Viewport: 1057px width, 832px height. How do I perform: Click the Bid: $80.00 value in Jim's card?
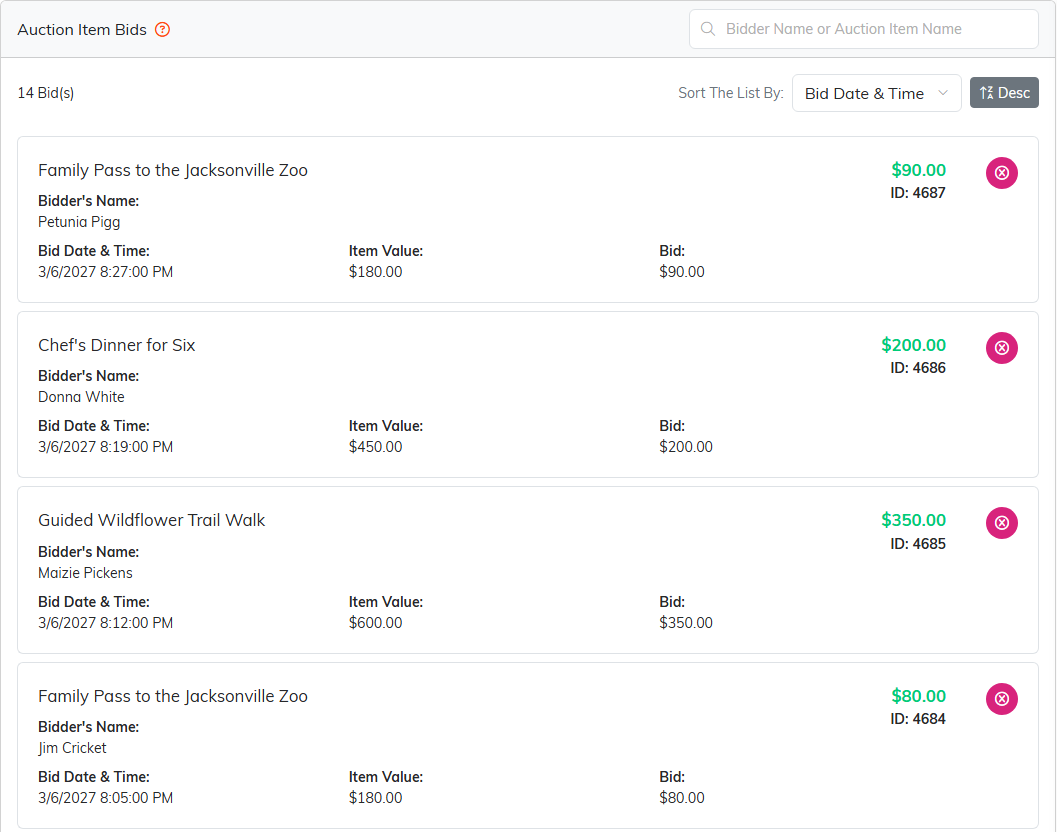pyautogui.click(x=682, y=798)
